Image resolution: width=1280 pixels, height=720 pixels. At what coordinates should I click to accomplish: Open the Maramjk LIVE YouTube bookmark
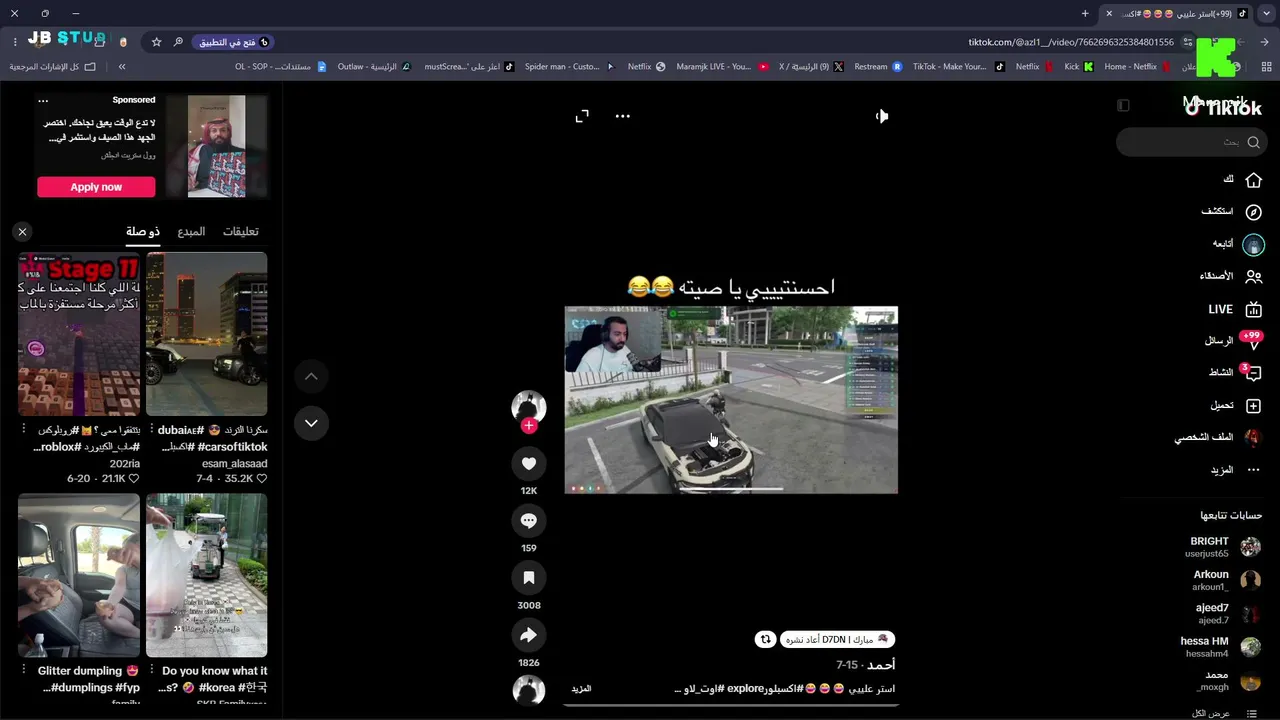722,67
